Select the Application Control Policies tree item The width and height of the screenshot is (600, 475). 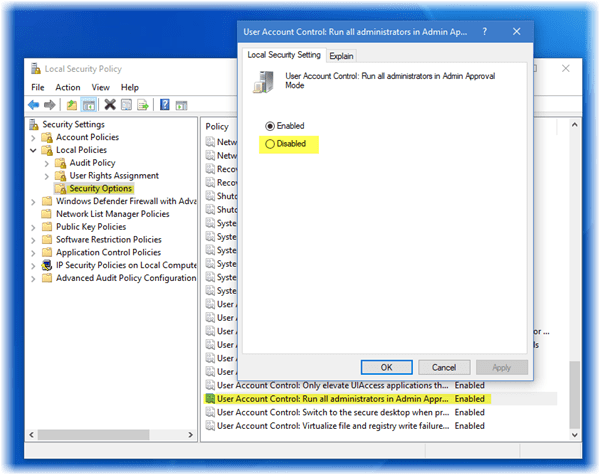(108, 253)
